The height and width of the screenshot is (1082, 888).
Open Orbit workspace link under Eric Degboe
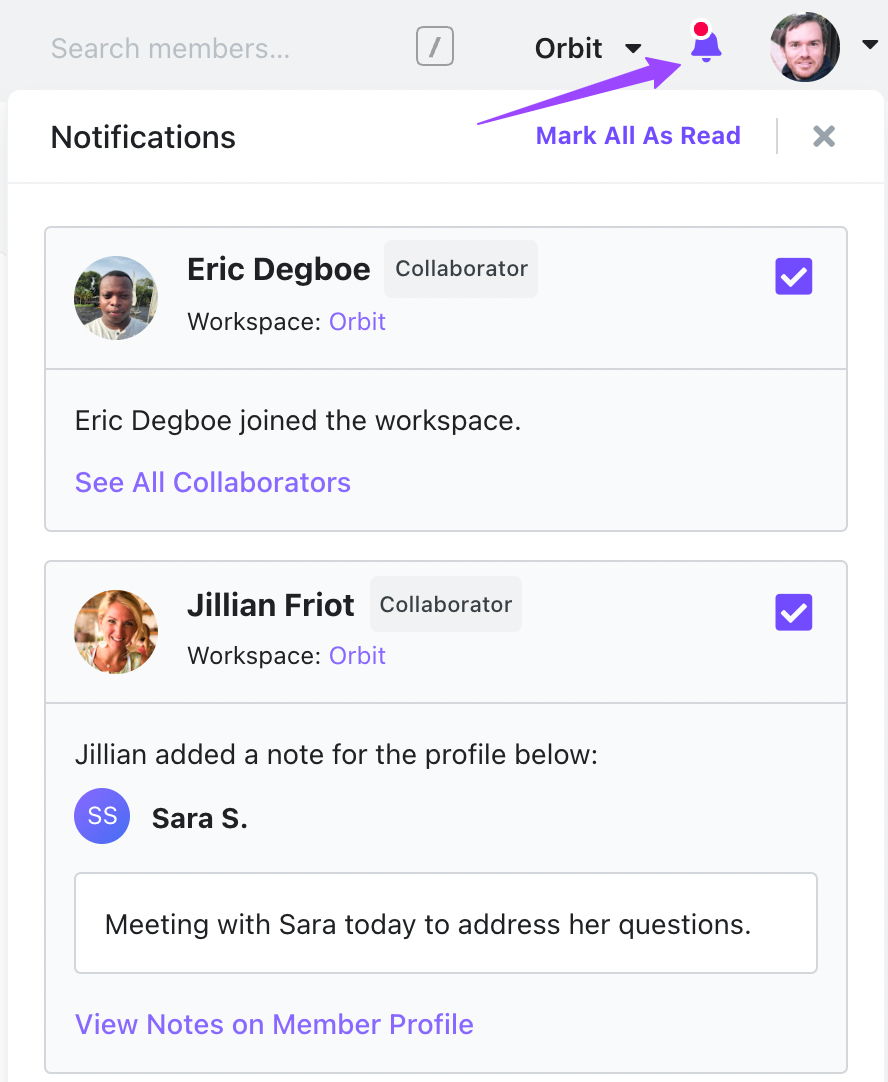(x=357, y=322)
